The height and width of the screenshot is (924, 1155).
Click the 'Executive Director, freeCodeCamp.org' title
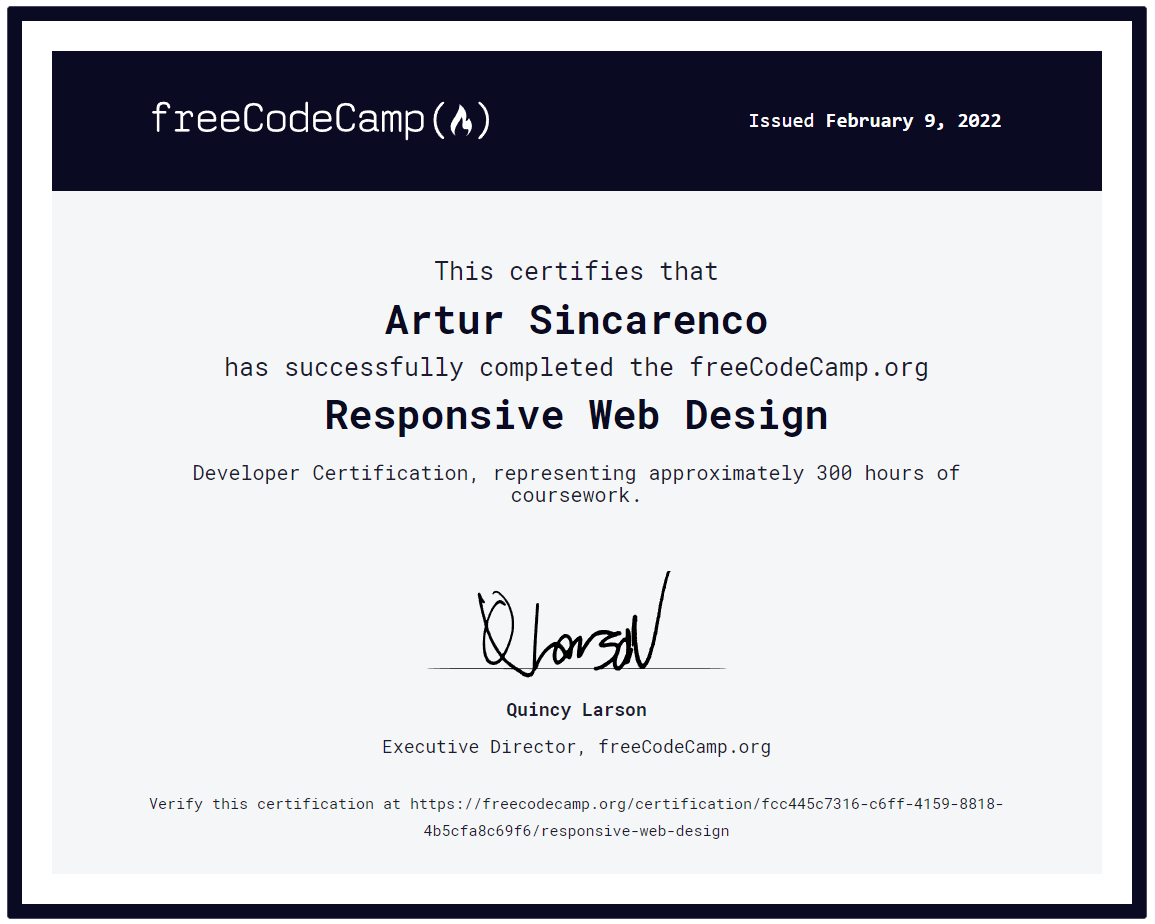(576, 746)
